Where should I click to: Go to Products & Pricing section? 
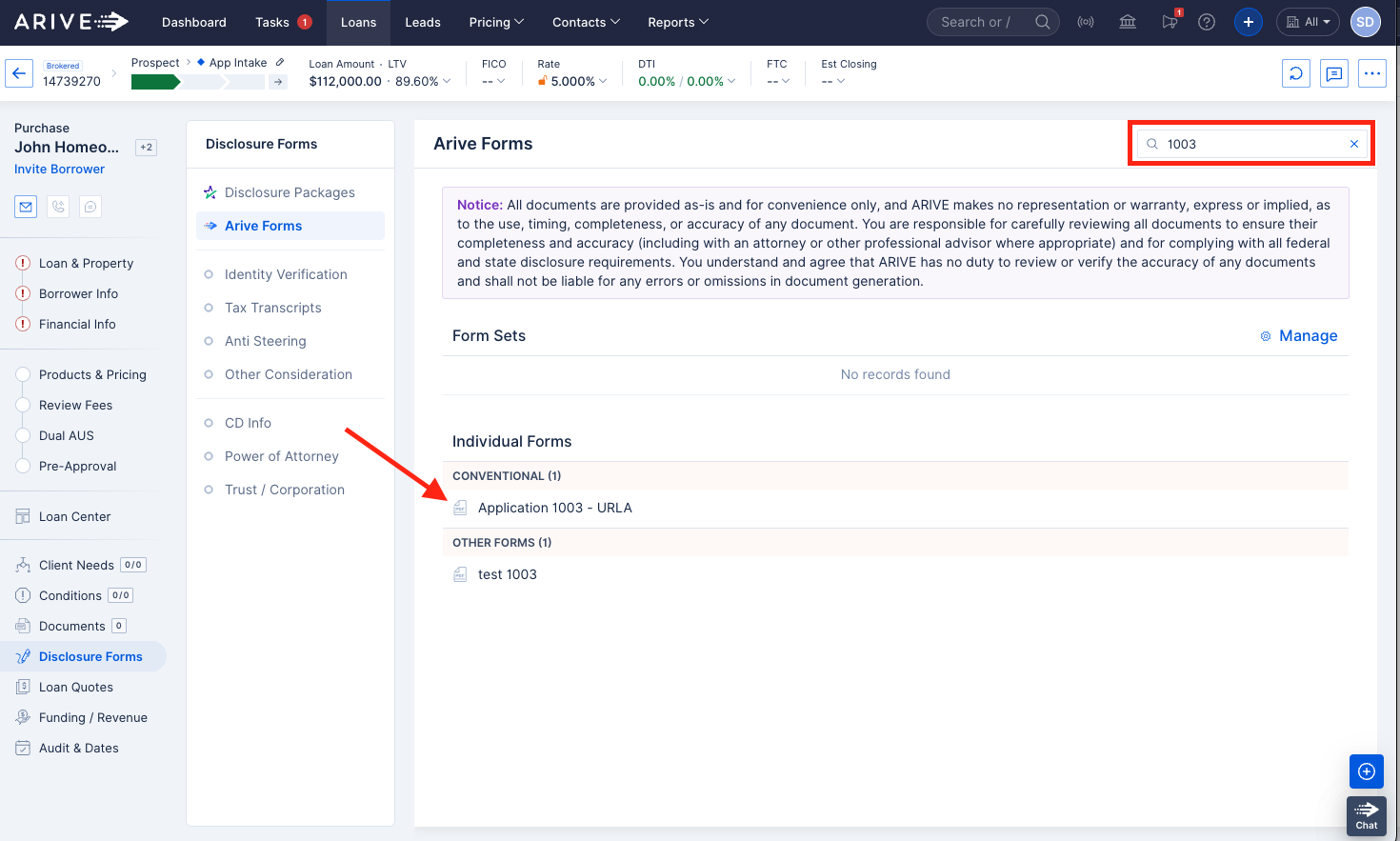[x=92, y=374]
